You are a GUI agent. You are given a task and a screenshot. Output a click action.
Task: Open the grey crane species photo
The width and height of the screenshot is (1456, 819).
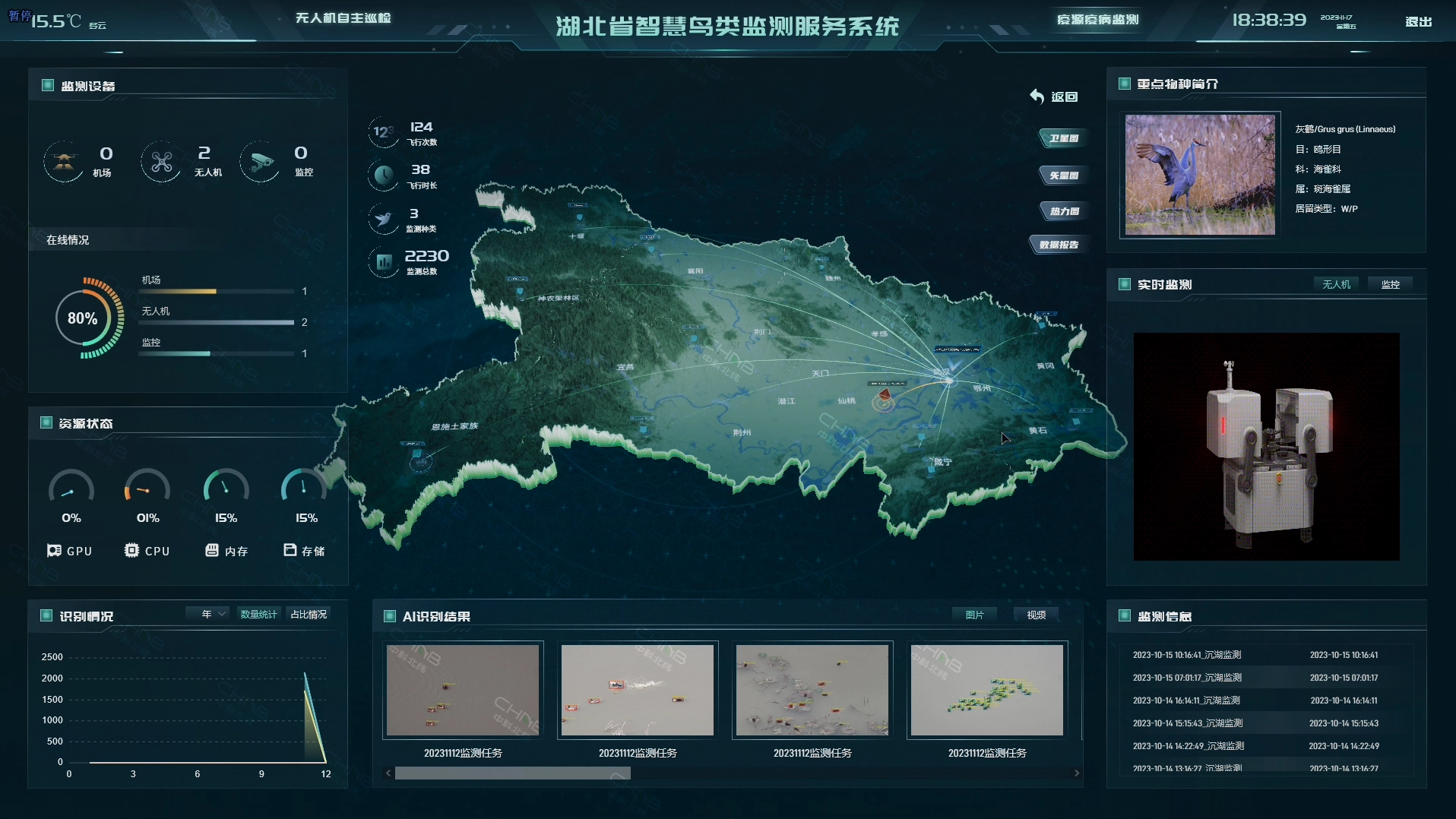[1200, 175]
